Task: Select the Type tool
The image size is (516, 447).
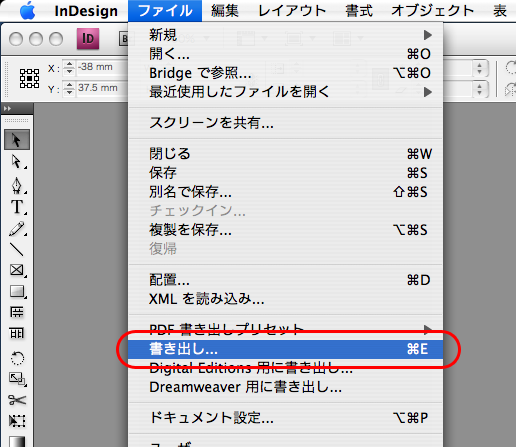Action: 17,207
